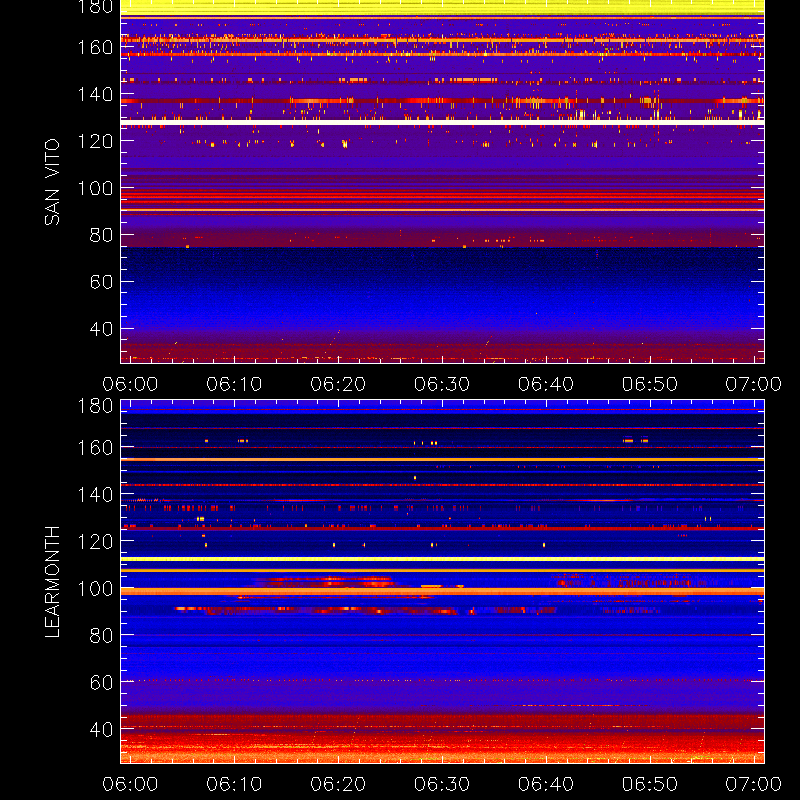
Task: Click the San Vito plot's 06:10 time label
Action: pyautogui.click(x=234, y=384)
